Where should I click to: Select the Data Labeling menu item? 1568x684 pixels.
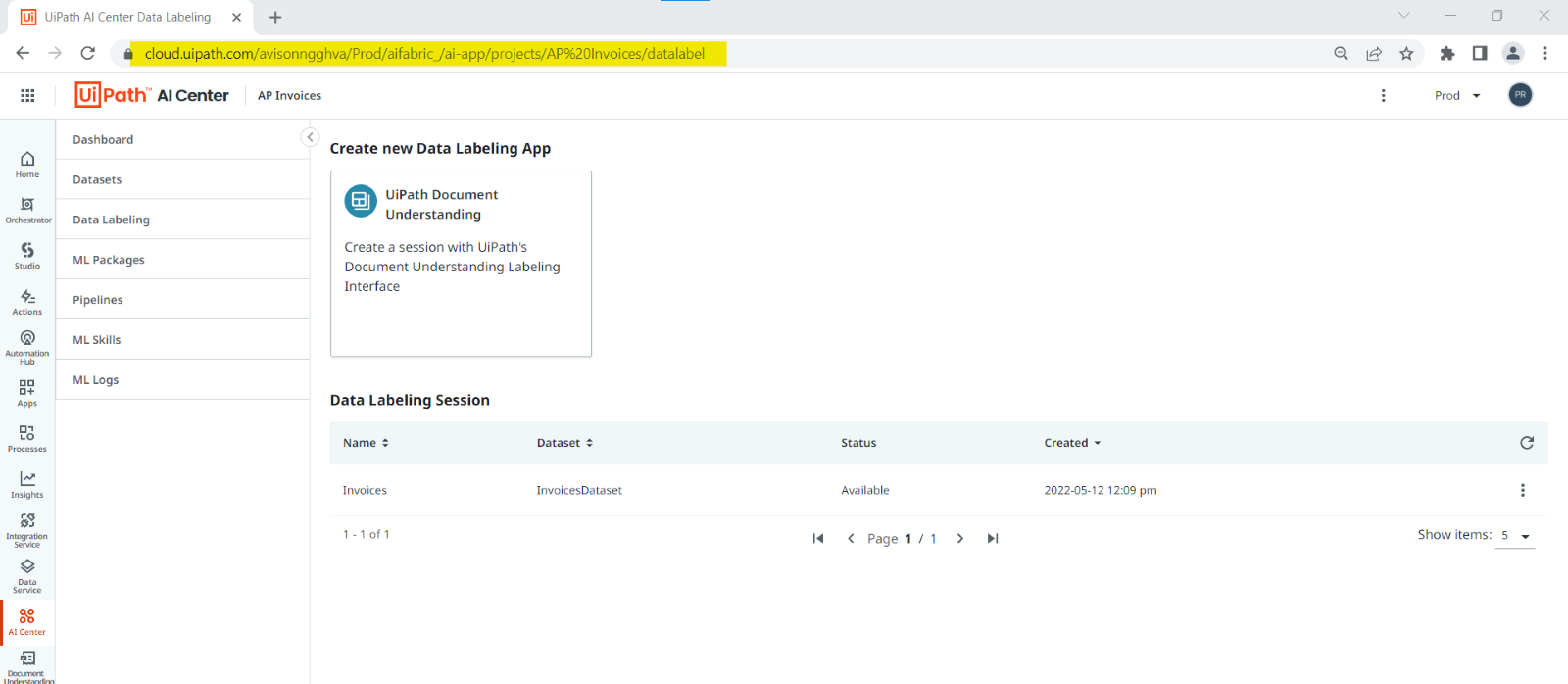(x=183, y=220)
